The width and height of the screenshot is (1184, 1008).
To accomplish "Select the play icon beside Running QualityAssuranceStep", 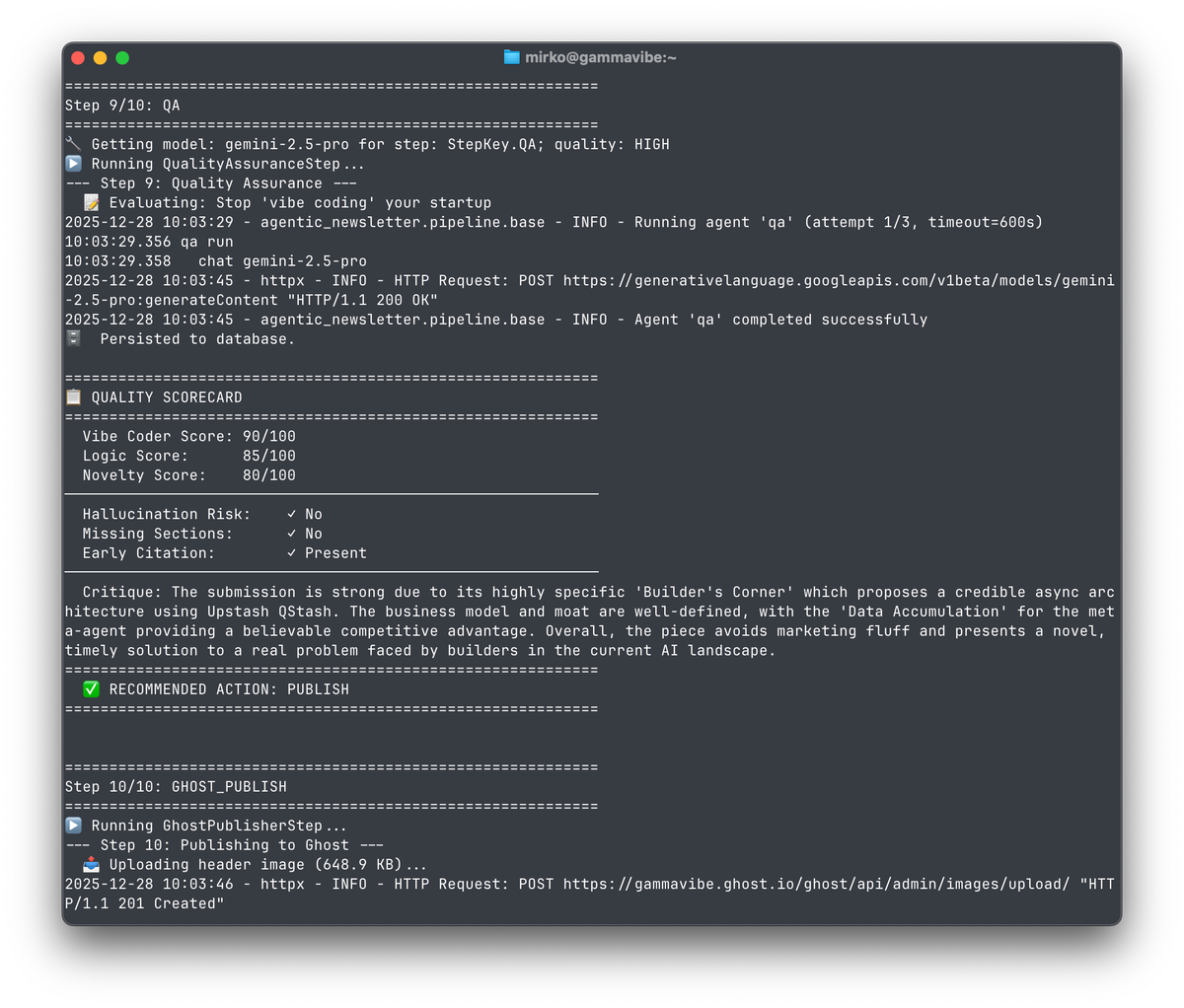I will [72, 163].
